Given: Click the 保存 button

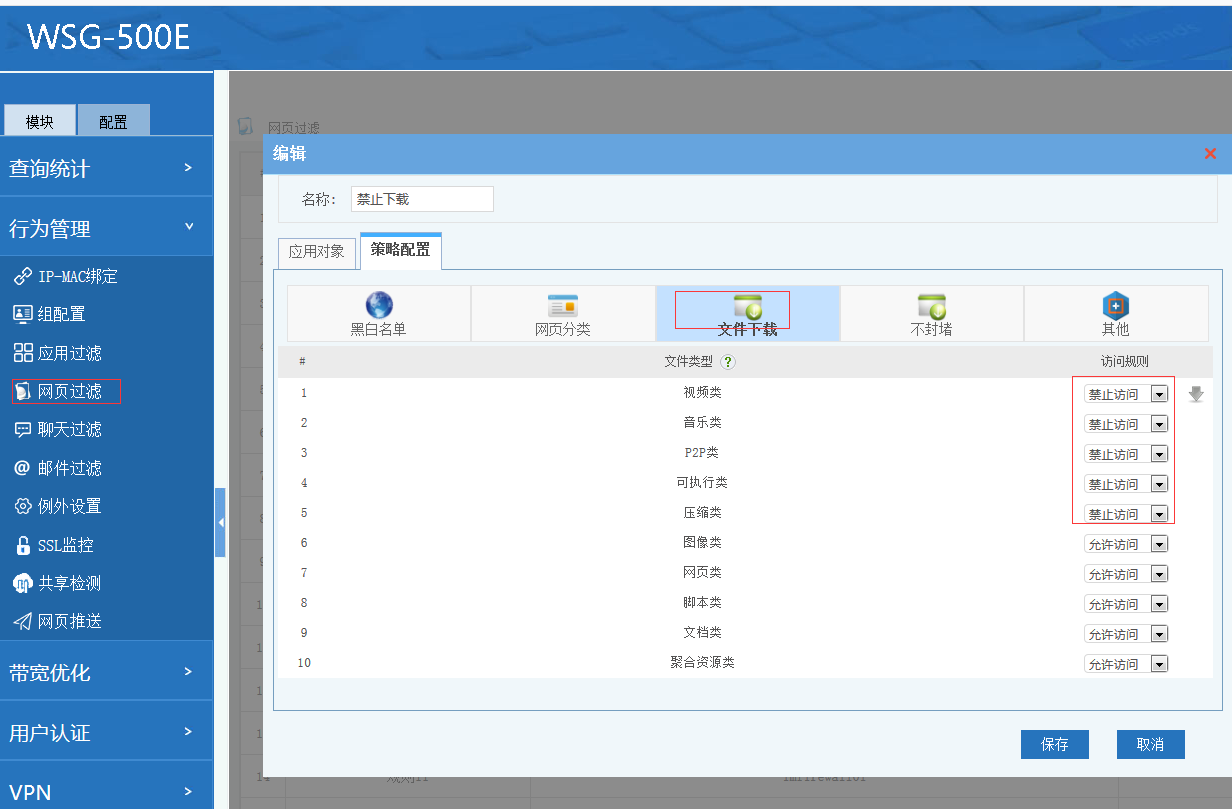Looking at the screenshot, I should tap(1054, 744).
